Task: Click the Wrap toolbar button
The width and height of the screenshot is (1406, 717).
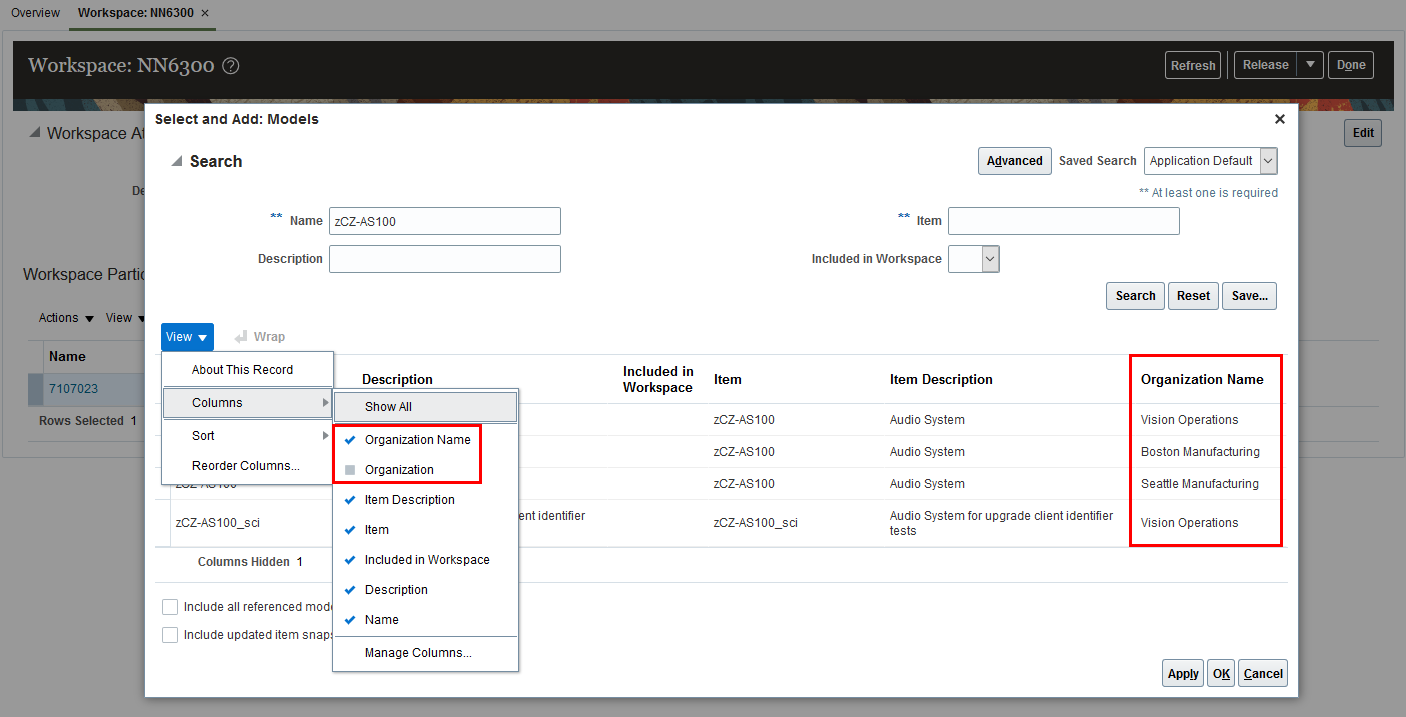Action: click(260, 337)
